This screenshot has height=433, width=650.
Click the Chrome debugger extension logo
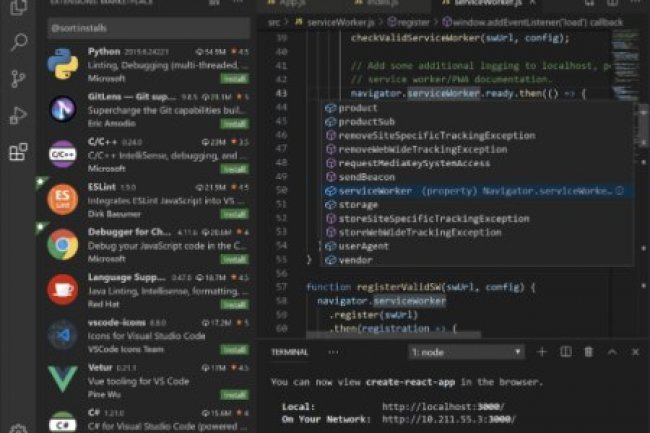point(63,244)
